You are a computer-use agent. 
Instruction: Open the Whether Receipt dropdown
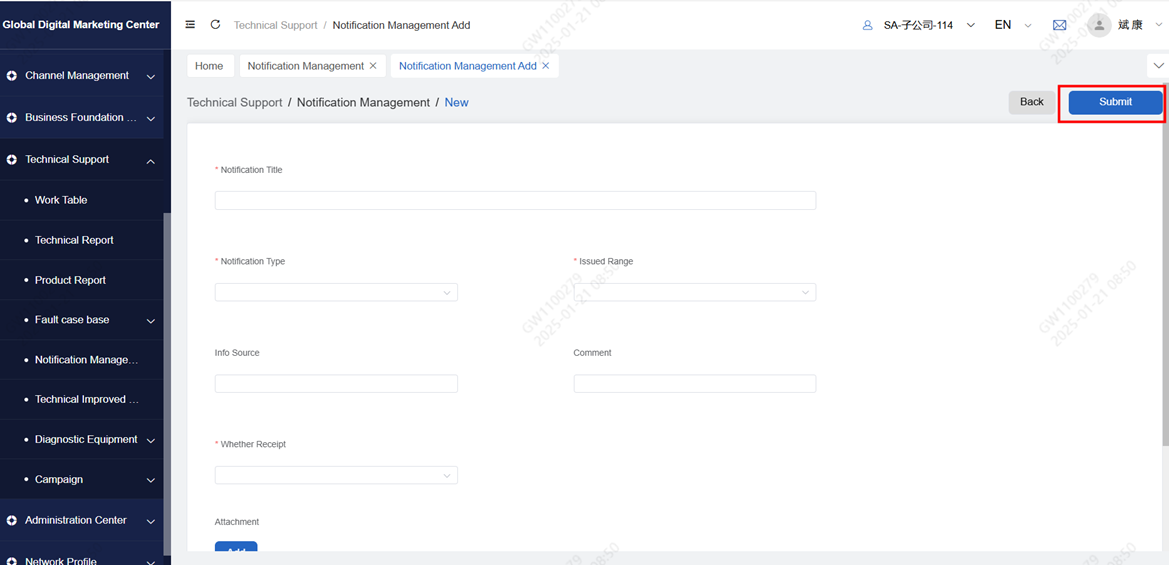(336, 476)
